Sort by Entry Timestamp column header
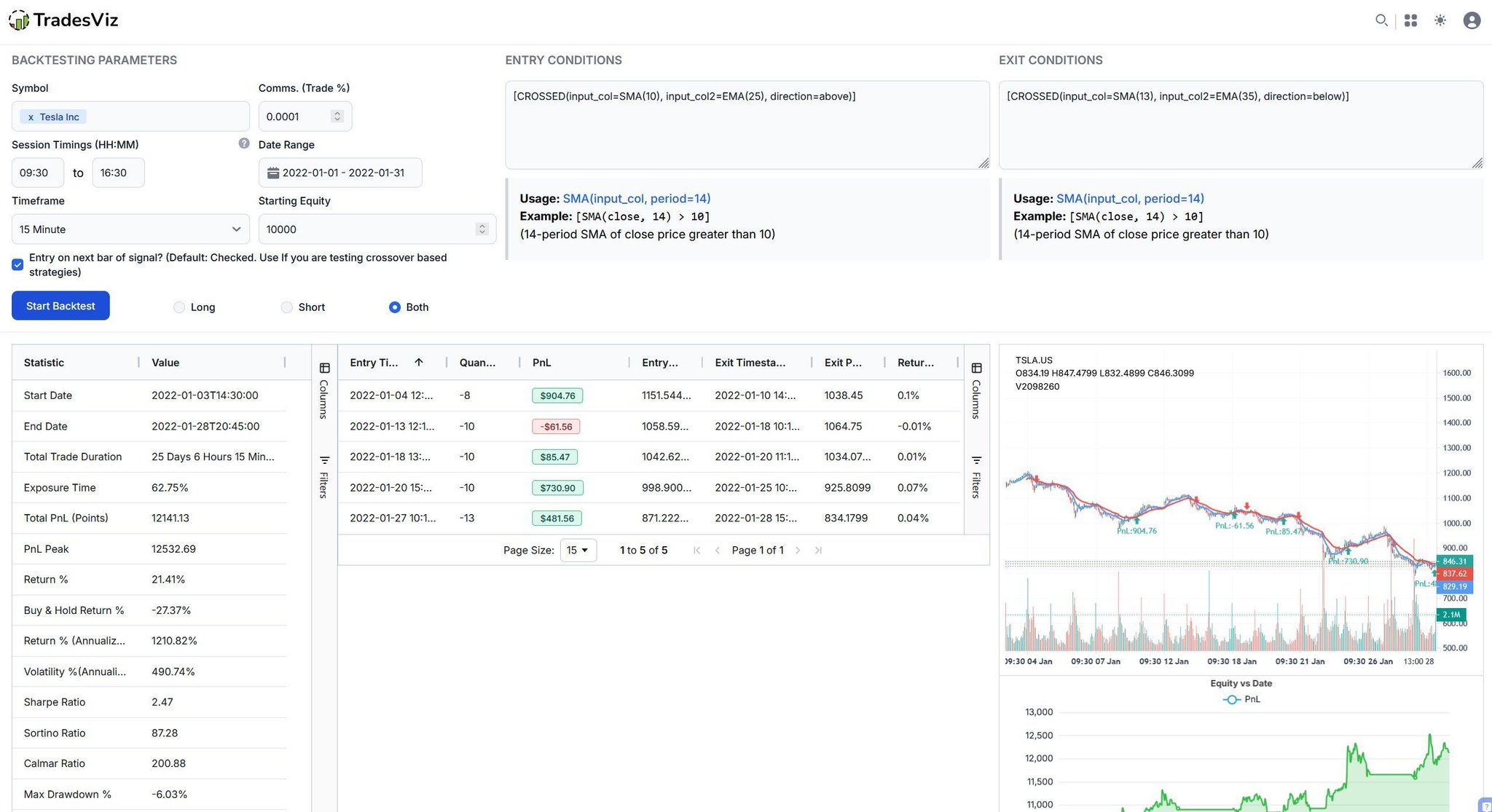Image resolution: width=1492 pixels, height=812 pixels. click(x=374, y=363)
